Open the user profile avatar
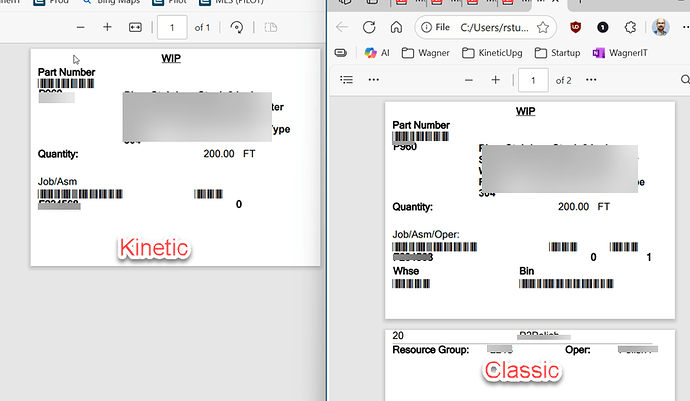 point(661,27)
